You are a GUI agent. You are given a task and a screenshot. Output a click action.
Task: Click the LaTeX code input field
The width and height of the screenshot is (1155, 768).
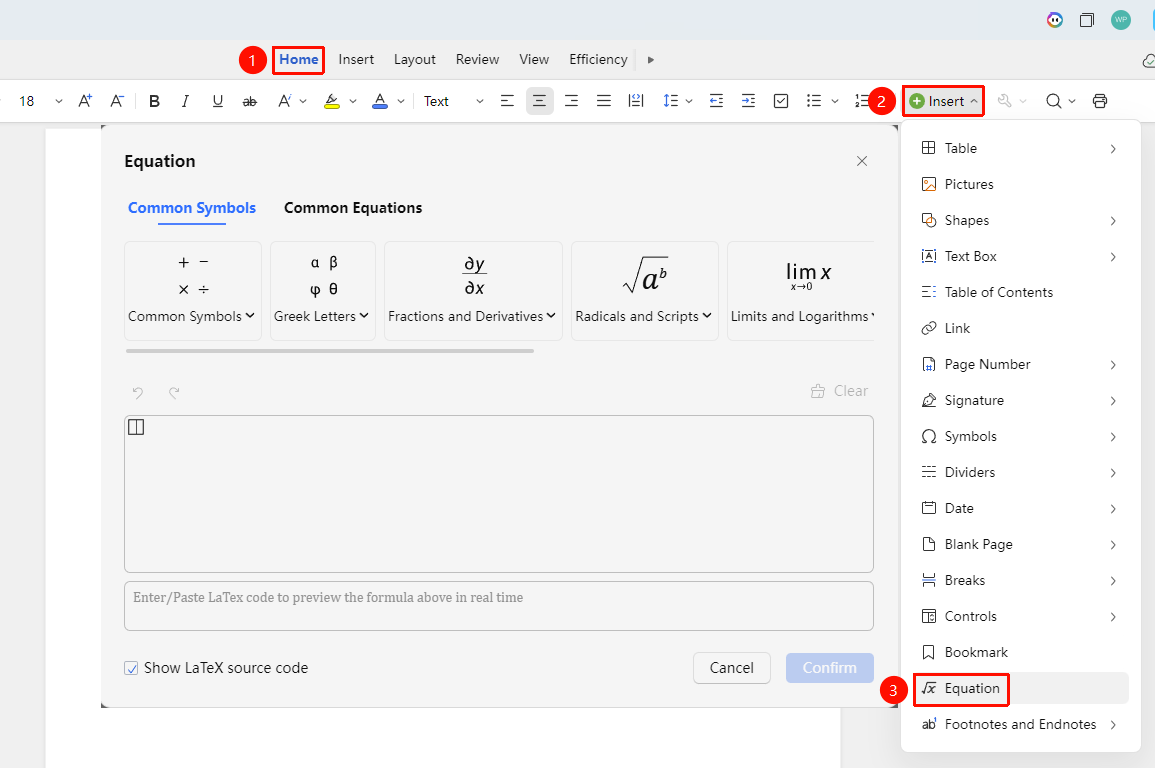pyautogui.click(x=499, y=606)
